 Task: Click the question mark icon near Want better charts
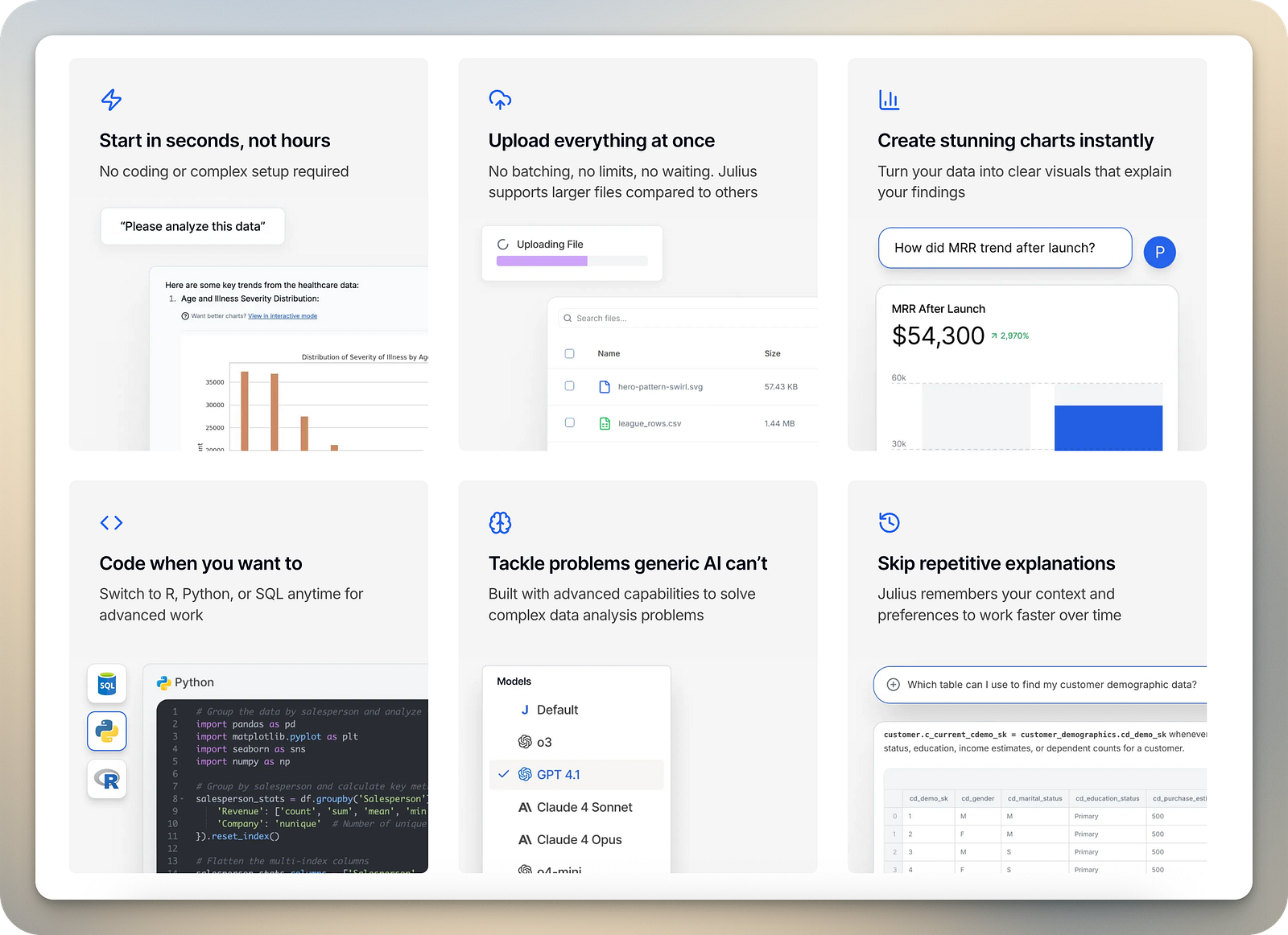click(185, 316)
